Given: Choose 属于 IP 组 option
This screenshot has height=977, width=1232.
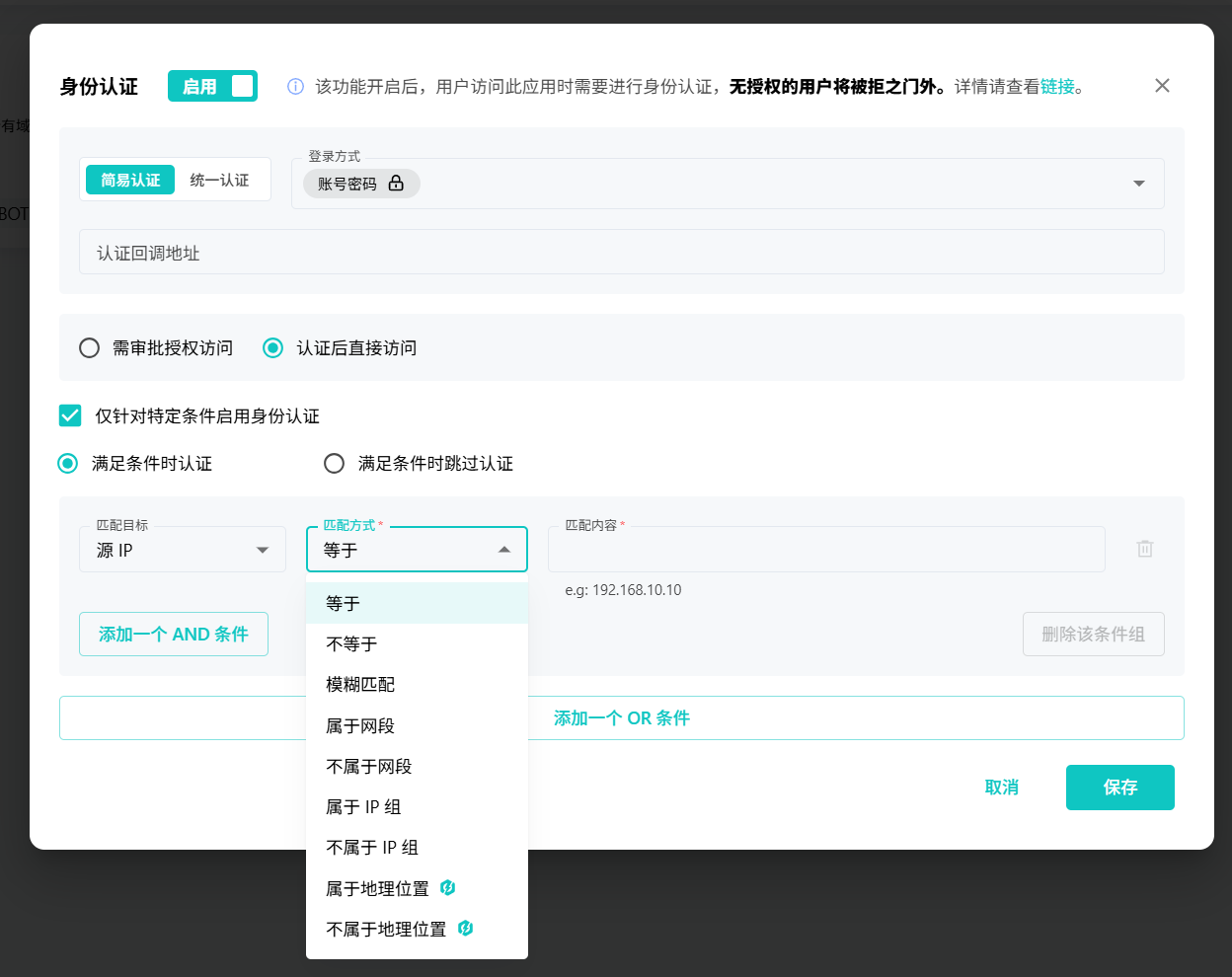Looking at the screenshot, I should coord(417,807).
